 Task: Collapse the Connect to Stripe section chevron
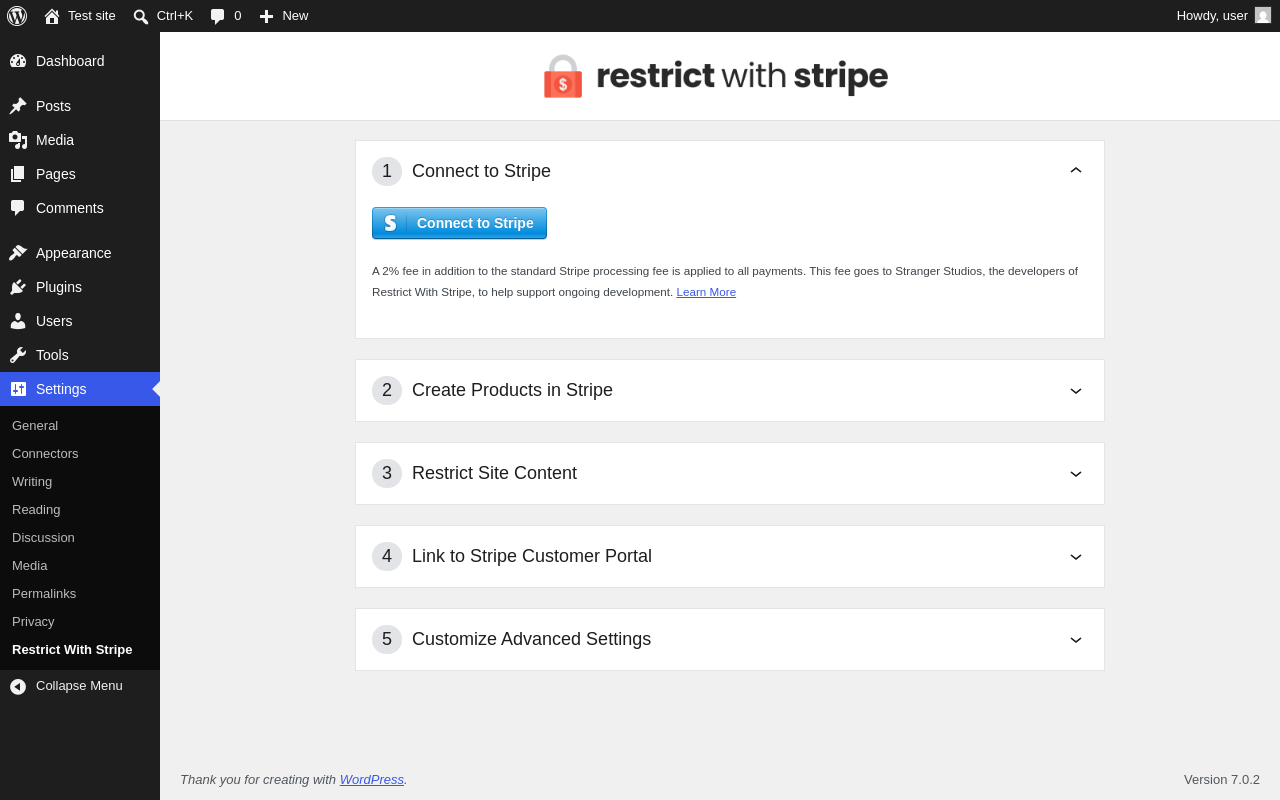tap(1076, 171)
